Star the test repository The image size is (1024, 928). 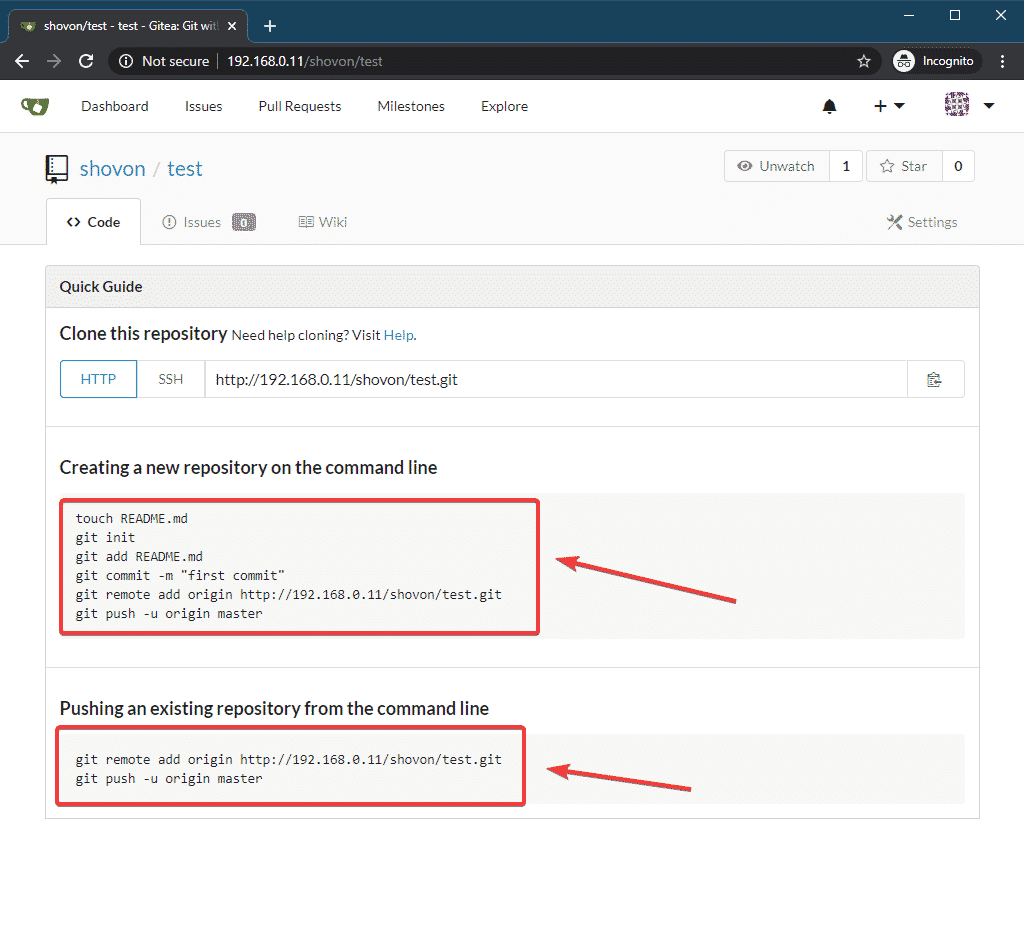(x=903, y=166)
